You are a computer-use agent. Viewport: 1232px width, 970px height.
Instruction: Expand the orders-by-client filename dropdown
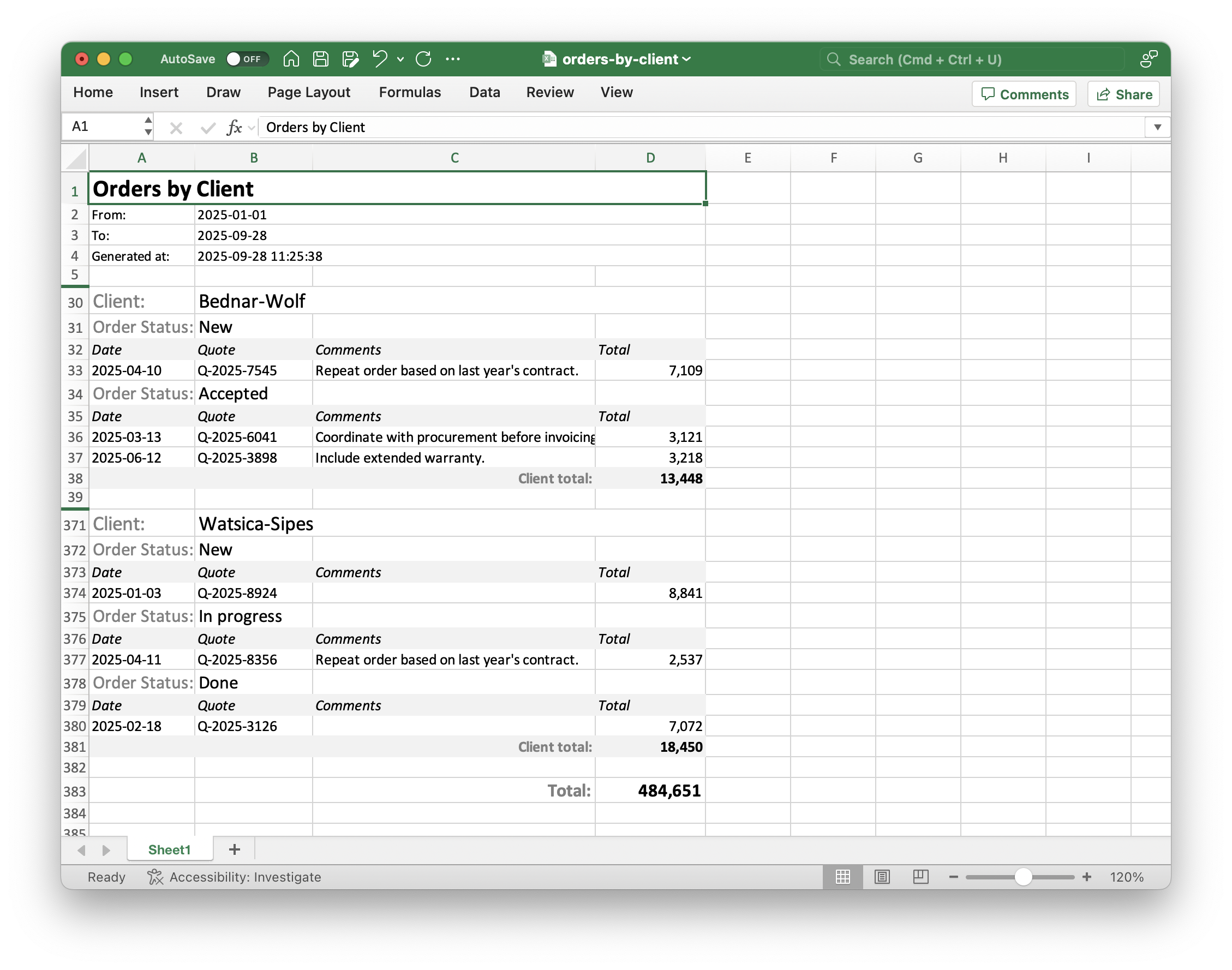click(x=687, y=59)
